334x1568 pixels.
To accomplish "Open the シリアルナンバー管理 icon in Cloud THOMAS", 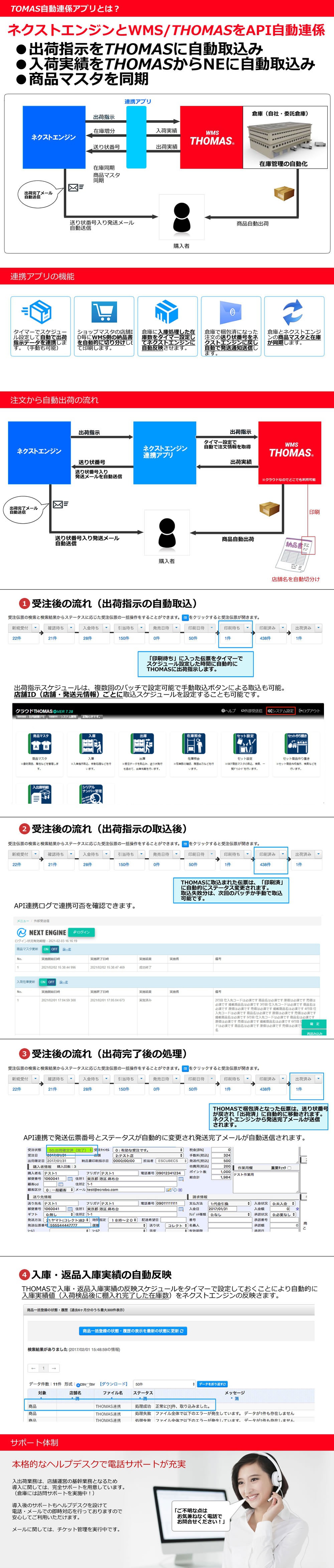I will tap(91, 794).
